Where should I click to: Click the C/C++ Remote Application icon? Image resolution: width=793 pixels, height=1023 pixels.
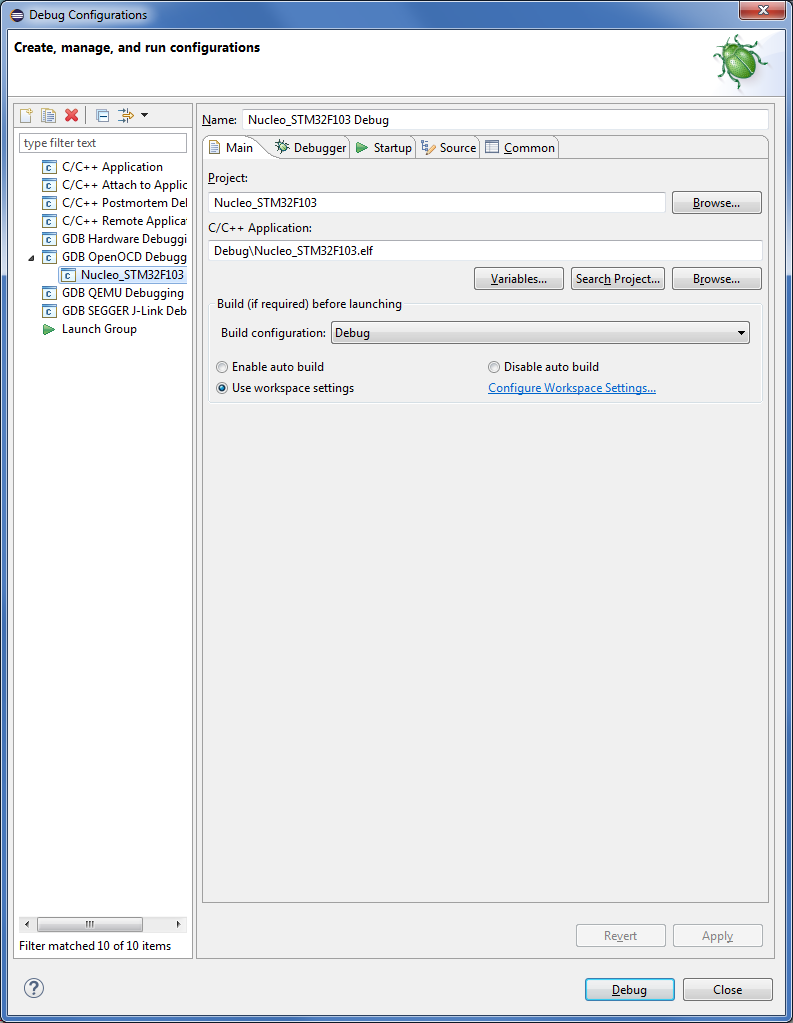coord(49,221)
